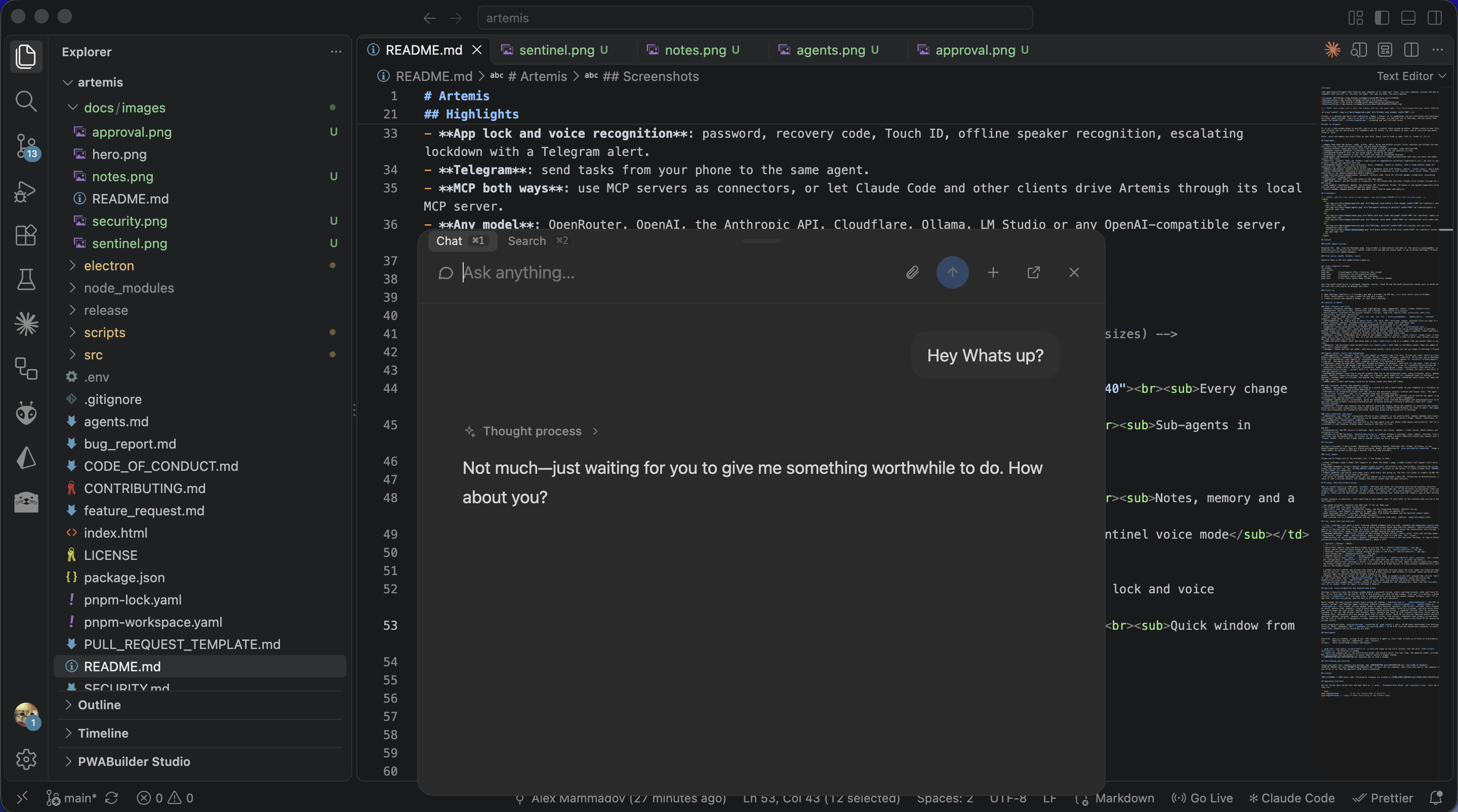The width and height of the screenshot is (1458, 812).
Task: Expand the scripts folder
Action: 72,332
